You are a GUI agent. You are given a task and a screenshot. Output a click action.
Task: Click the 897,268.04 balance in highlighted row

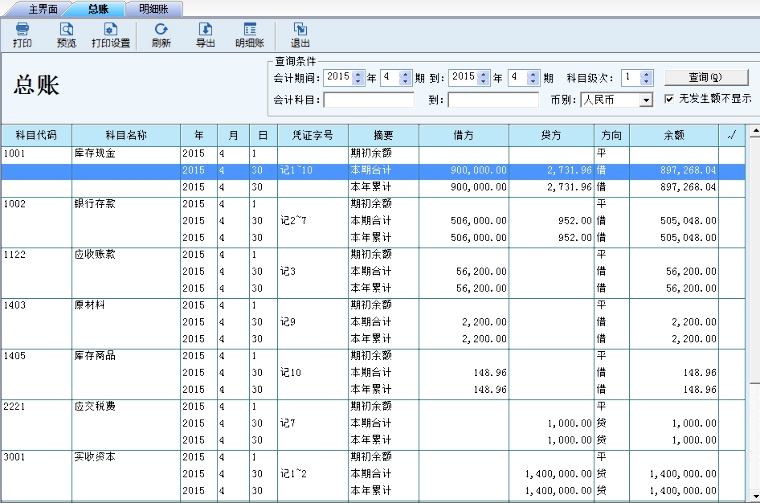point(674,171)
